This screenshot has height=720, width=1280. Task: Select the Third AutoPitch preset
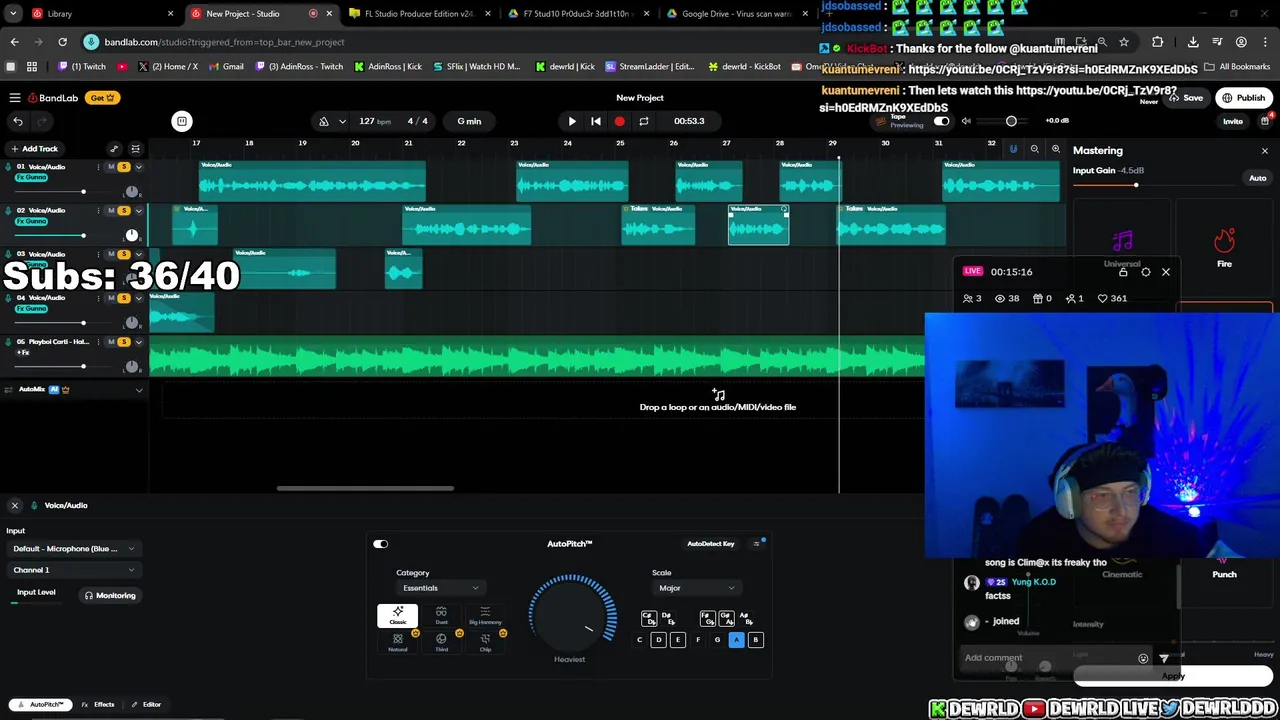point(441,642)
